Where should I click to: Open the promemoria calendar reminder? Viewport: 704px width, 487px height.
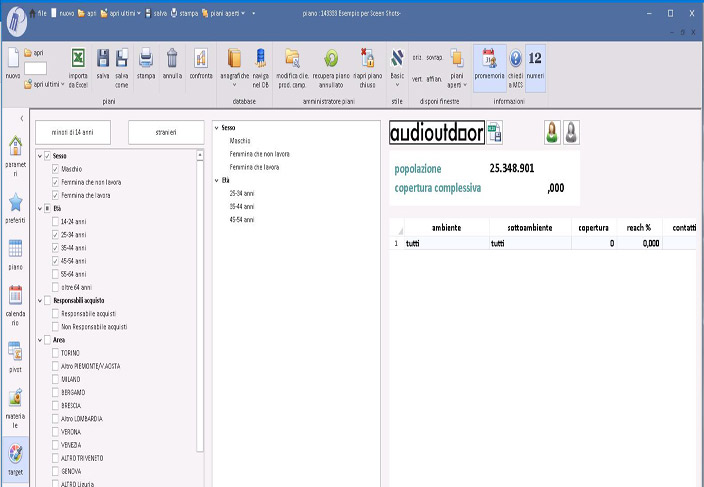[x=488, y=59]
